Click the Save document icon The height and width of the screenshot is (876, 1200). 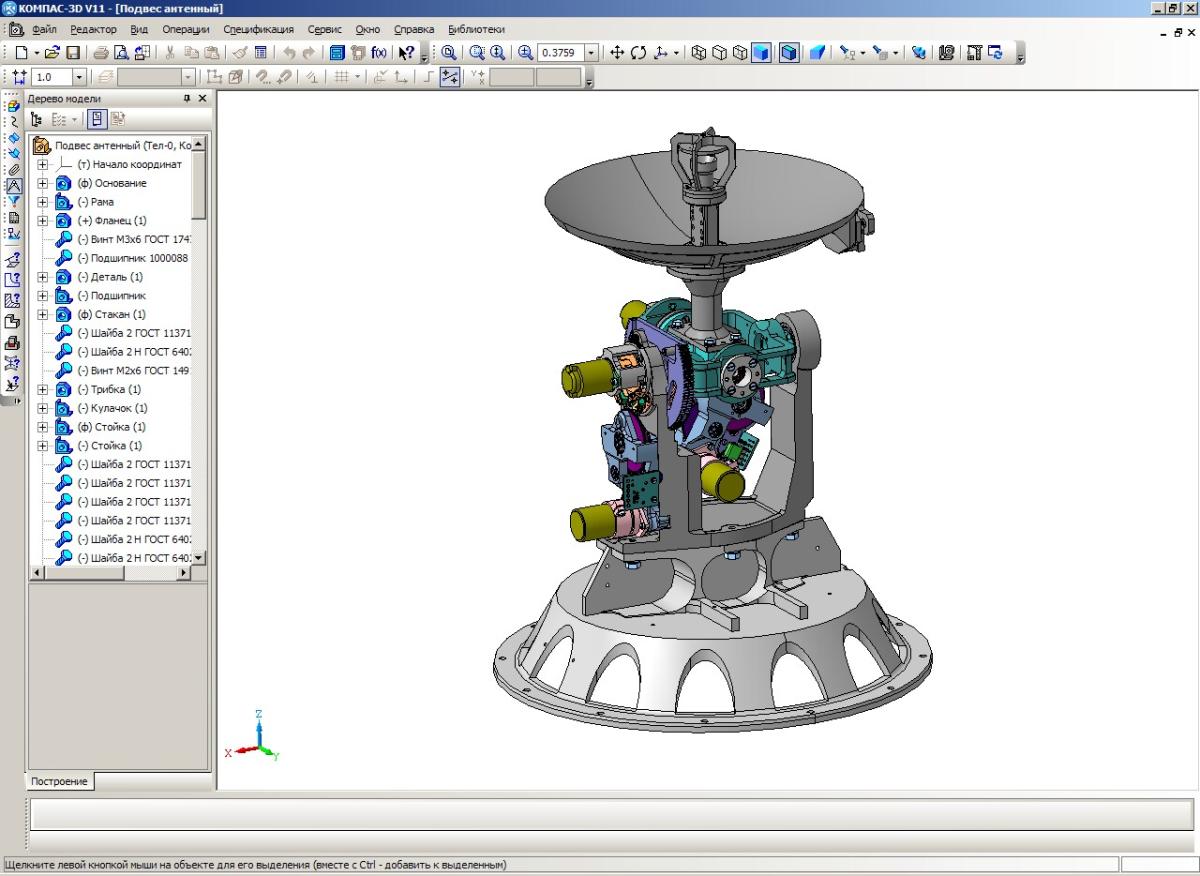pos(73,53)
